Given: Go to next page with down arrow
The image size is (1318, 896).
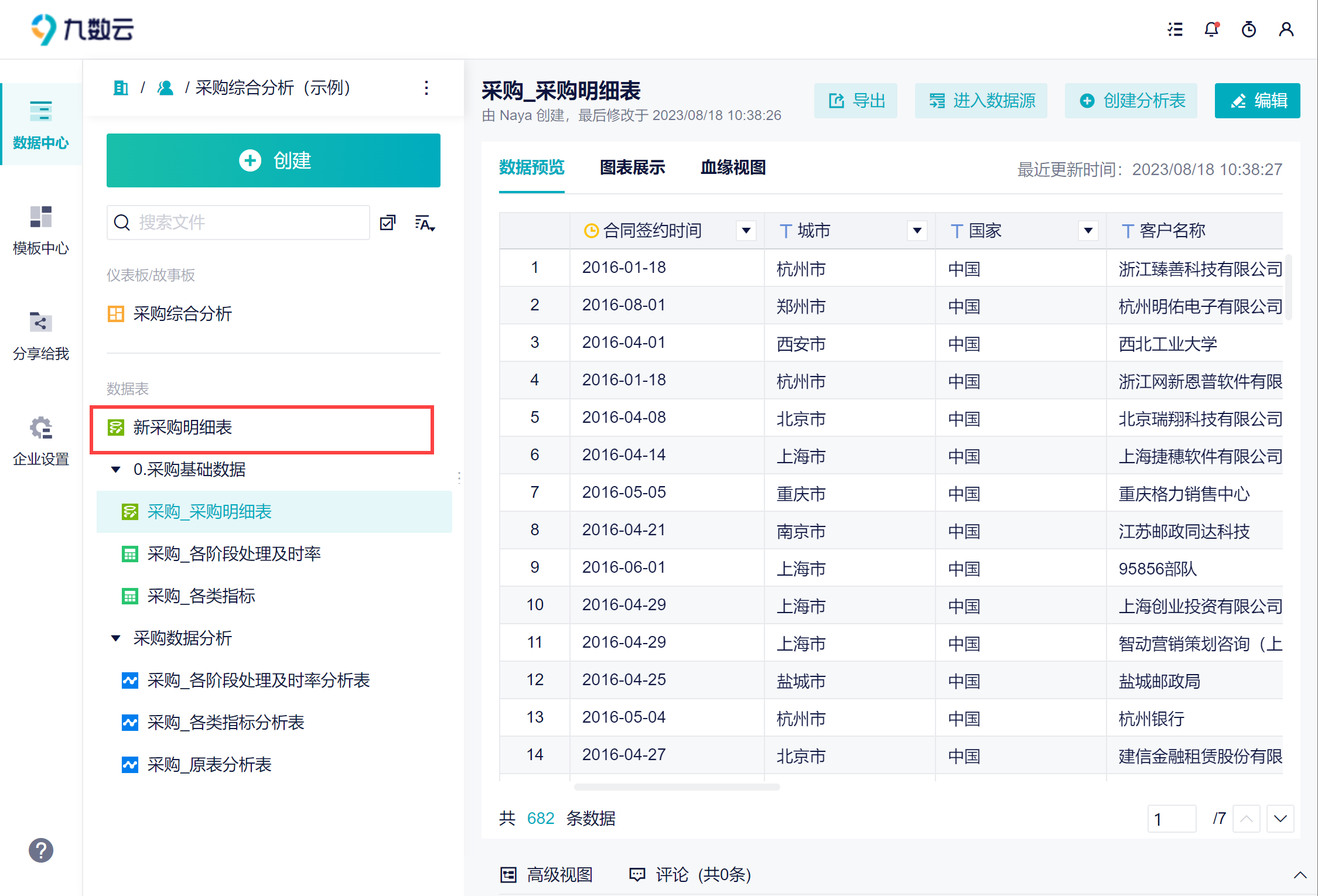Looking at the screenshot, I should [x=1280, y=818].
